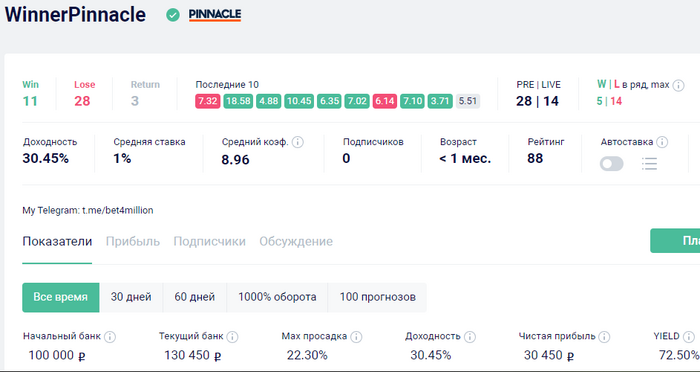The image size is (700, 372).
Task: Click the Pinnacle bookmaker logo
Action: click(215, 15)
